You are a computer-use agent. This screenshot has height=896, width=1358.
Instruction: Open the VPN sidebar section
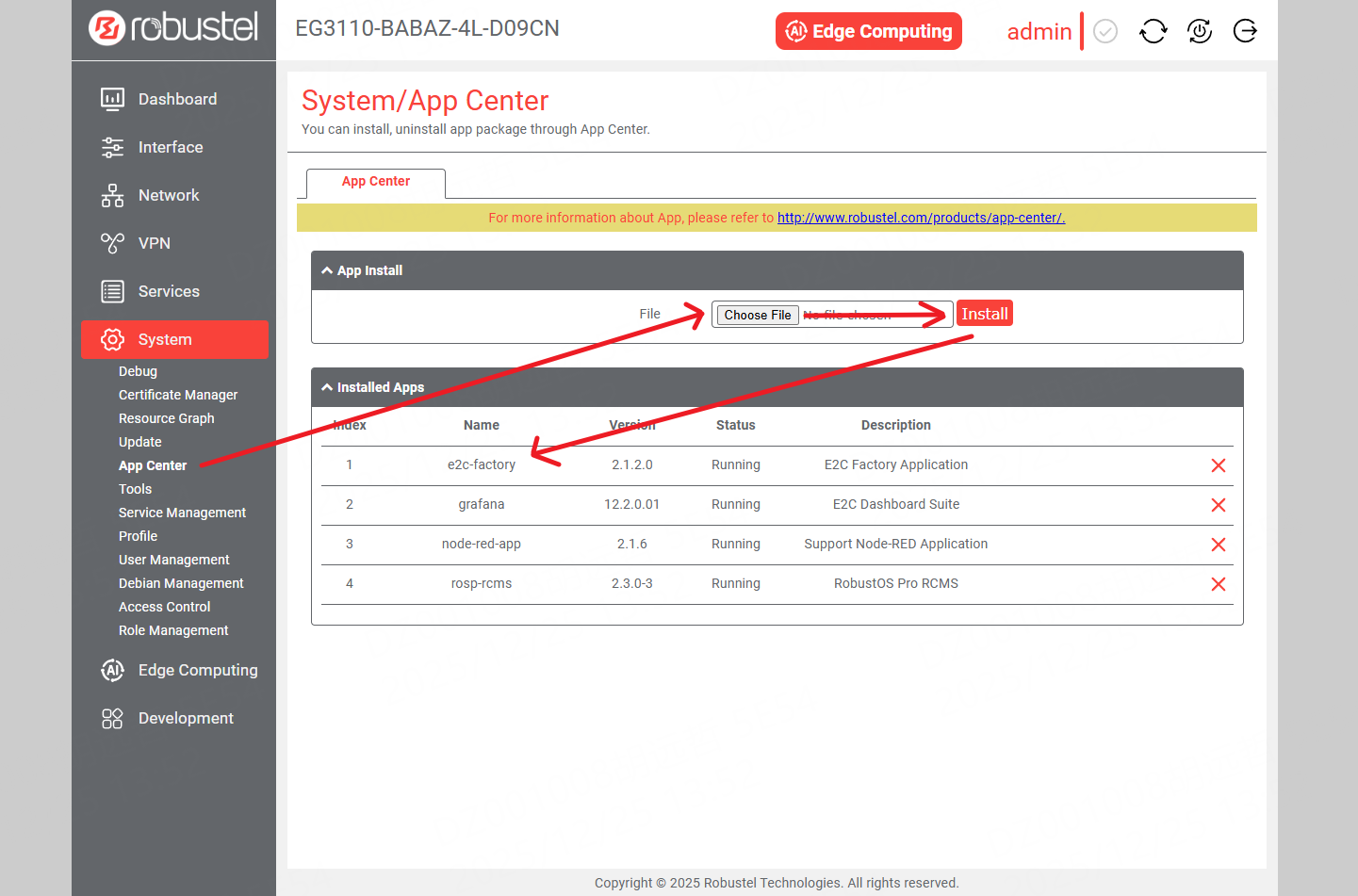click(x=155, y=243)
